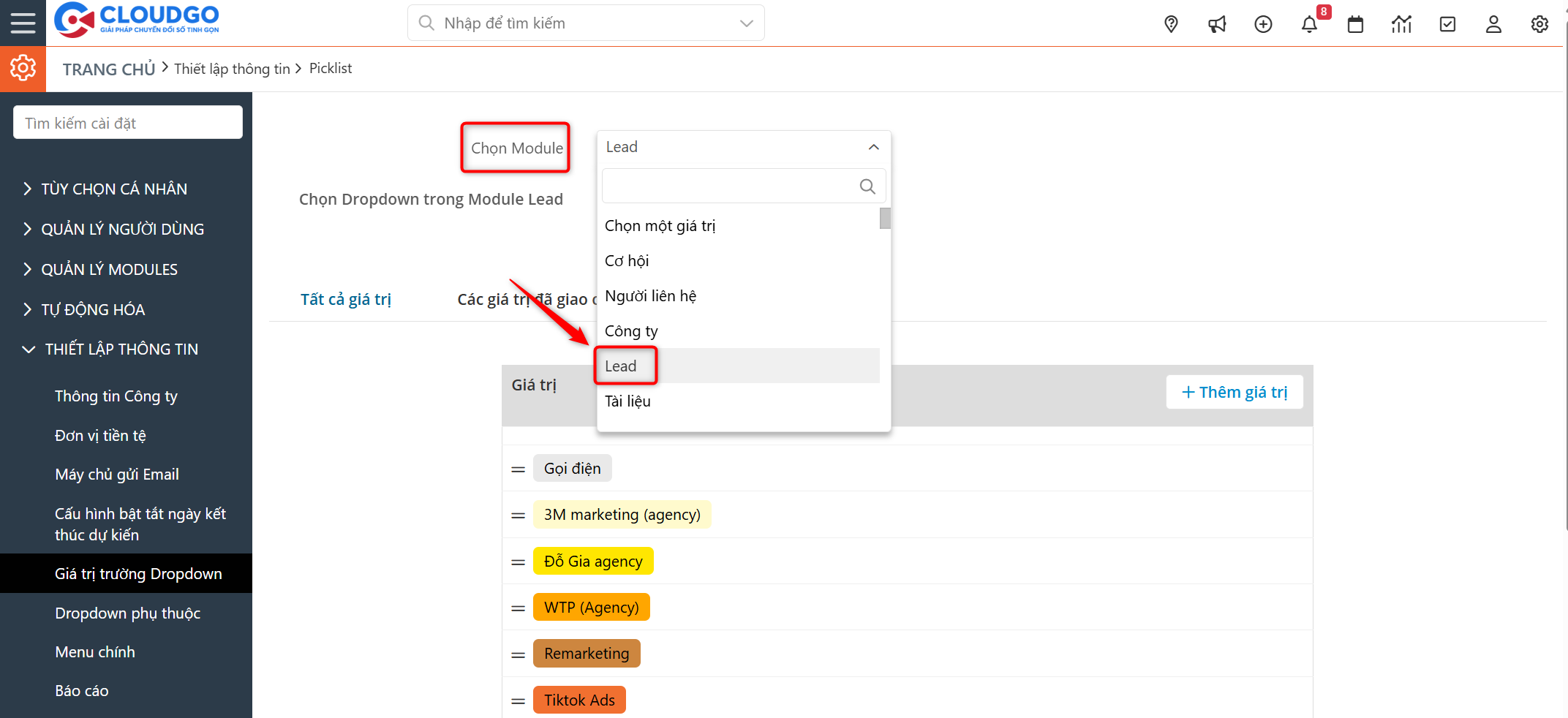1568x718 pixels.
Task: Open the map pin icon in the header
Action: pos(1171,24)
